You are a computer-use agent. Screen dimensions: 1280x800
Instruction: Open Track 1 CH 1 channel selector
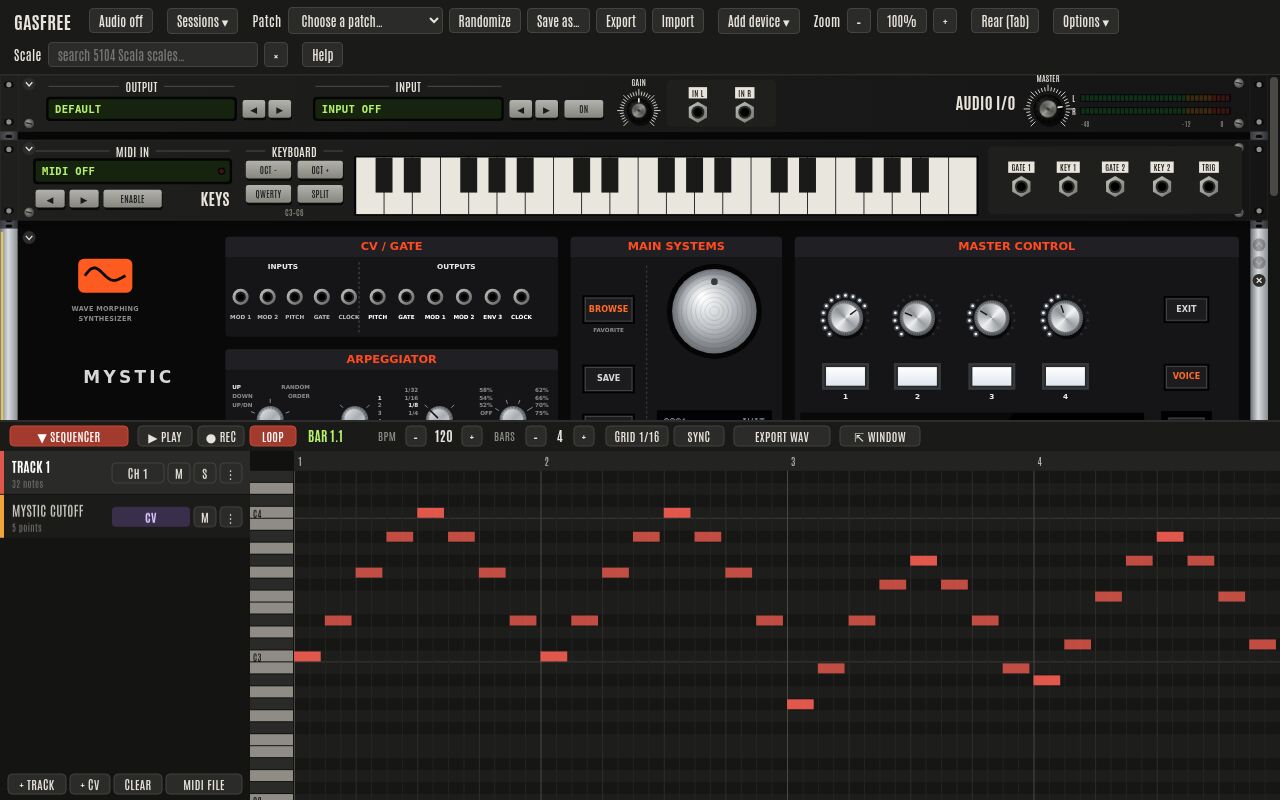pyautogui.click(x=138, y=474)
